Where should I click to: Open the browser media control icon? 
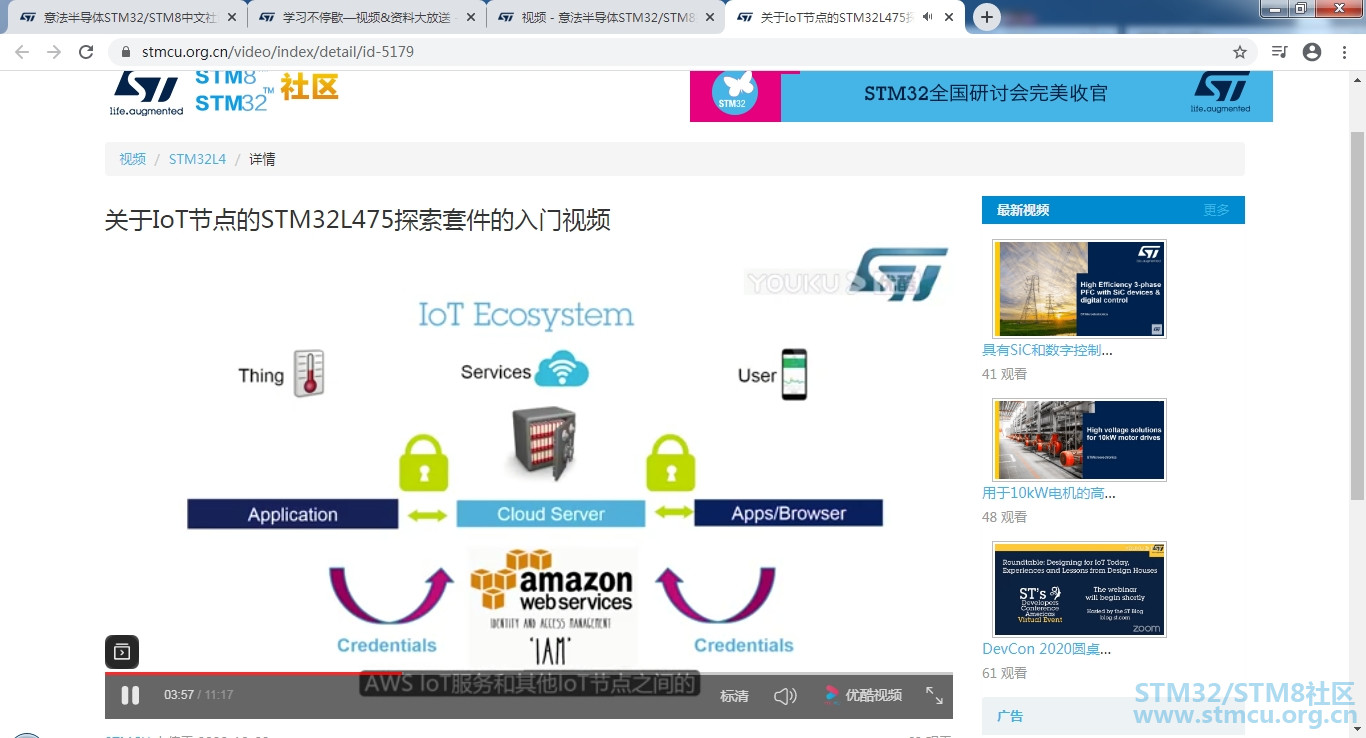[x=1279, y=52]
